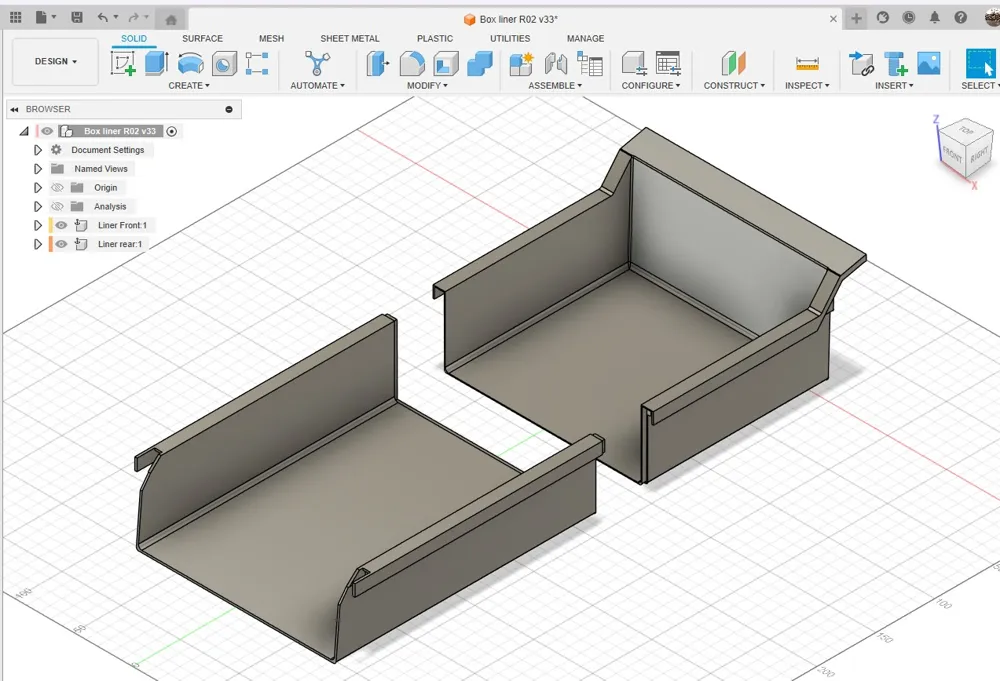Image resolution: width=1000 pixels, height=681 pixels.
Task: Open the Press Pull tool
Action: pos(376,64)
